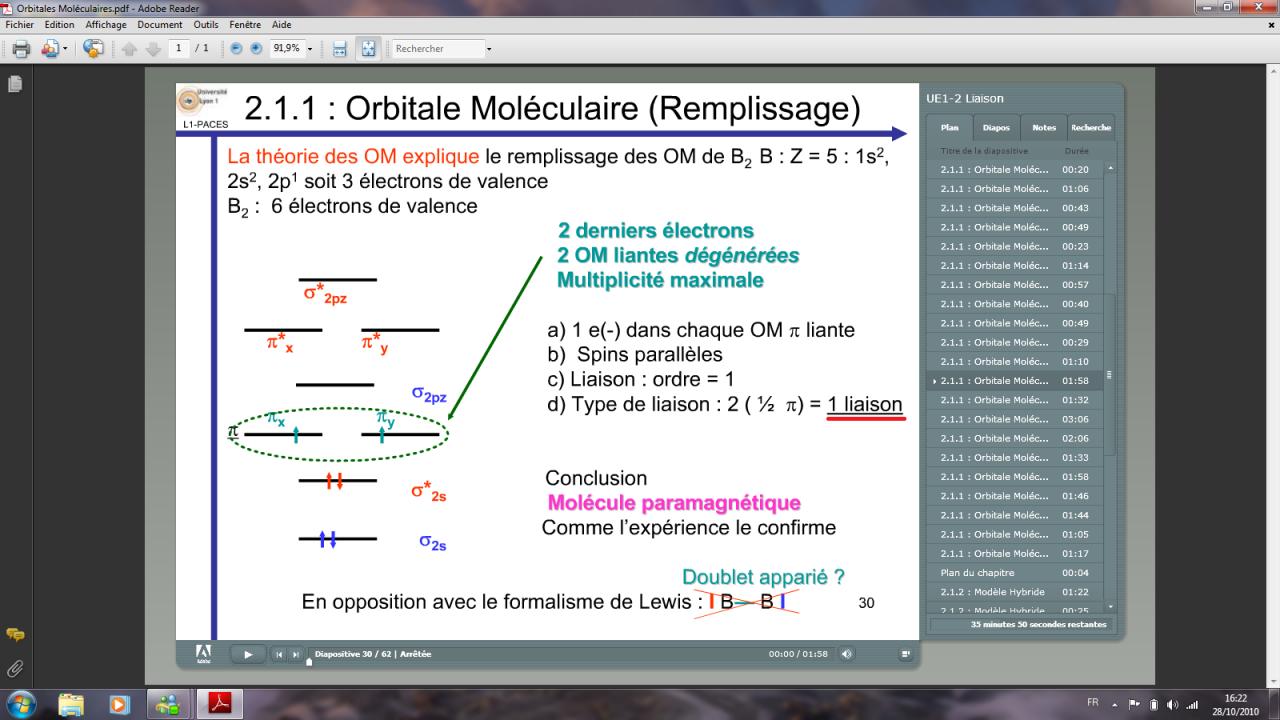Switch to the Plan tab
The width and height of the screenshot is (1280, 720).
click(x=950, y=128)
